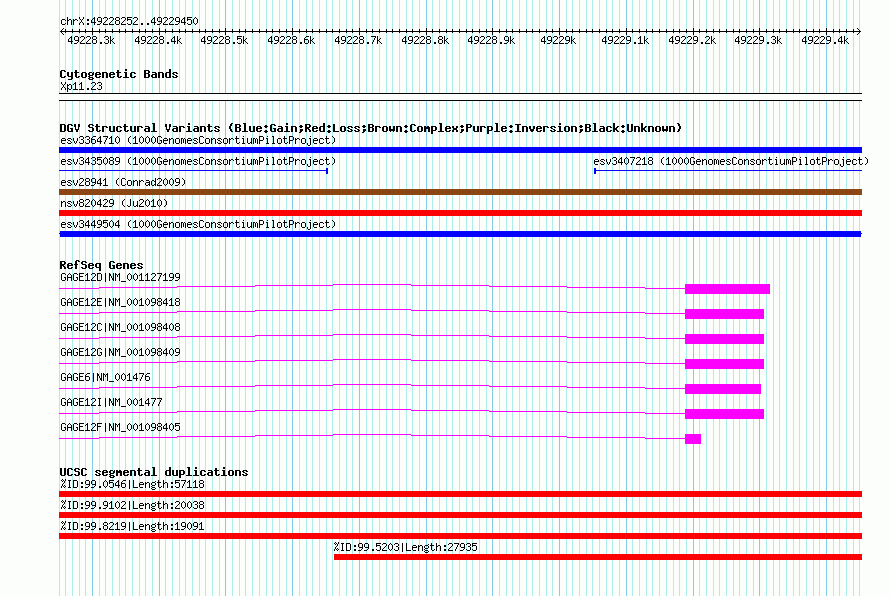
Task: Select the Cytogenetic Bands track heading
Action: [x=119, y=74]
